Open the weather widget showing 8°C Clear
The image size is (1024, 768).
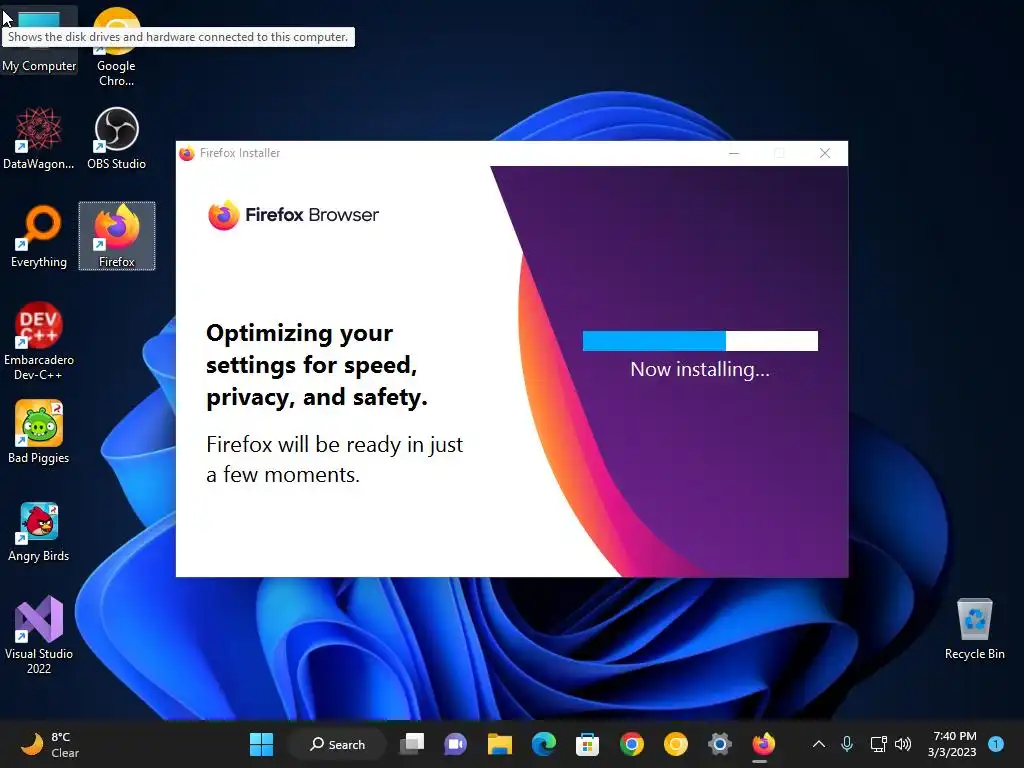50,744
